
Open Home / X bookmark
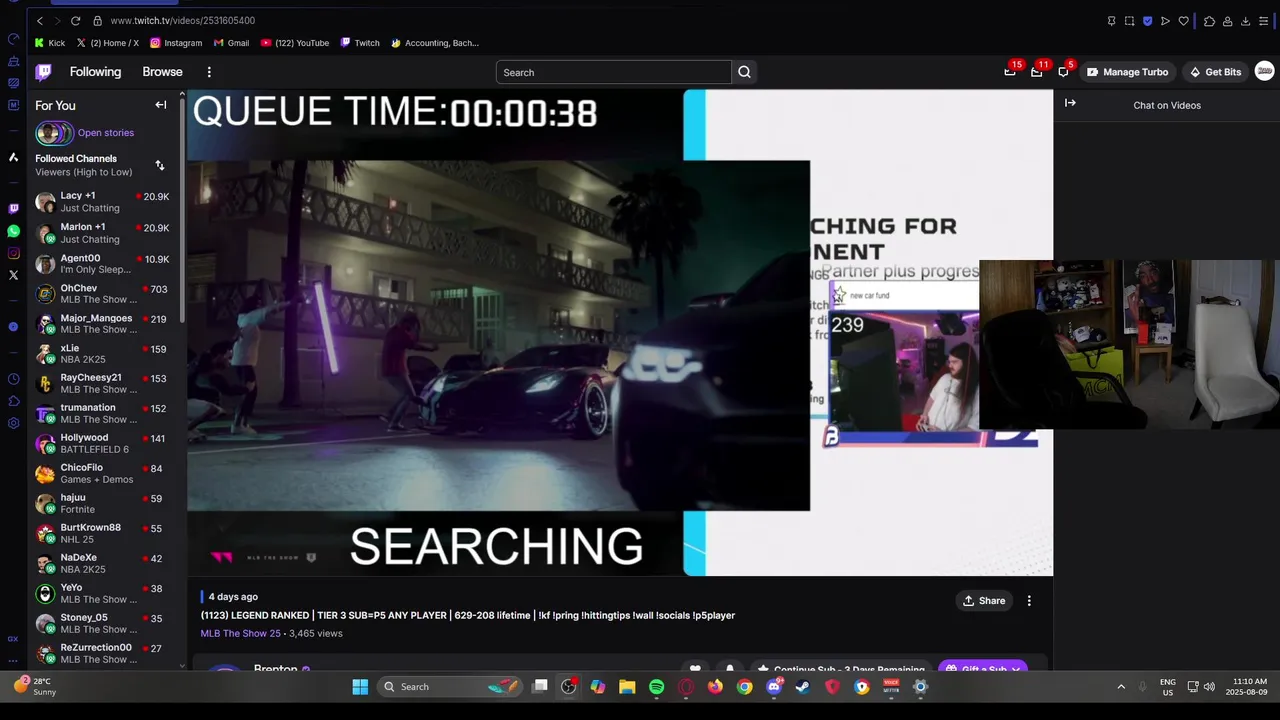click(107, 43)
